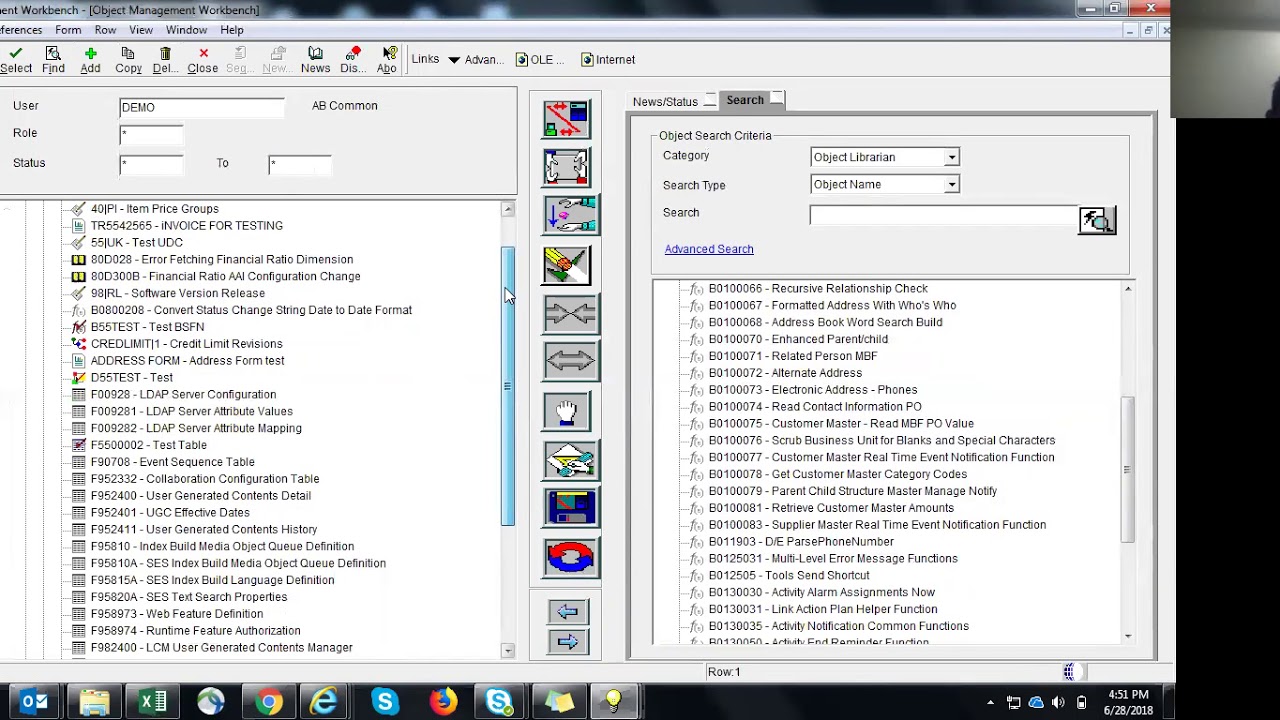The width and height of the screenshot is (1280, 720).
Task: Click the gray double-headed arrow button
Action: [x=570, y=361]
